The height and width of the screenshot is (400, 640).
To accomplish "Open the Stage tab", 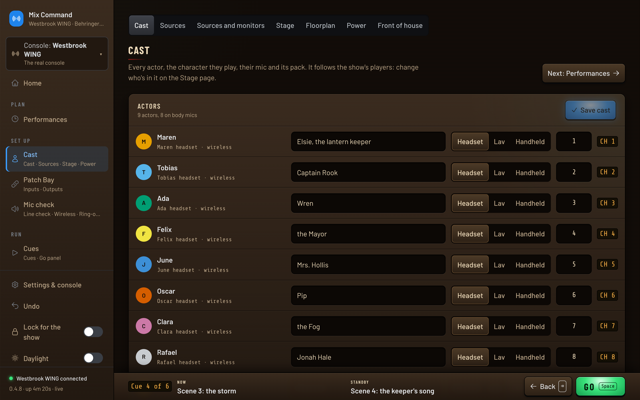I will [x=285, y=25].
